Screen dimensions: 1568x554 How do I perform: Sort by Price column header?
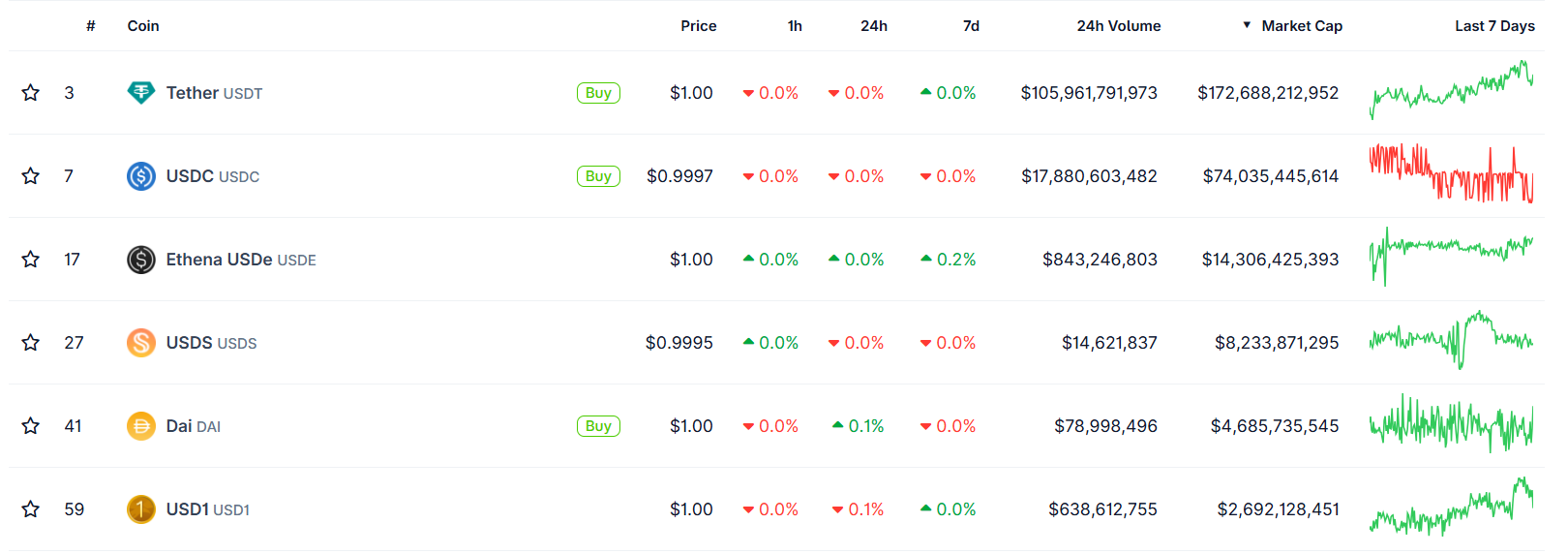click(698, 26)
